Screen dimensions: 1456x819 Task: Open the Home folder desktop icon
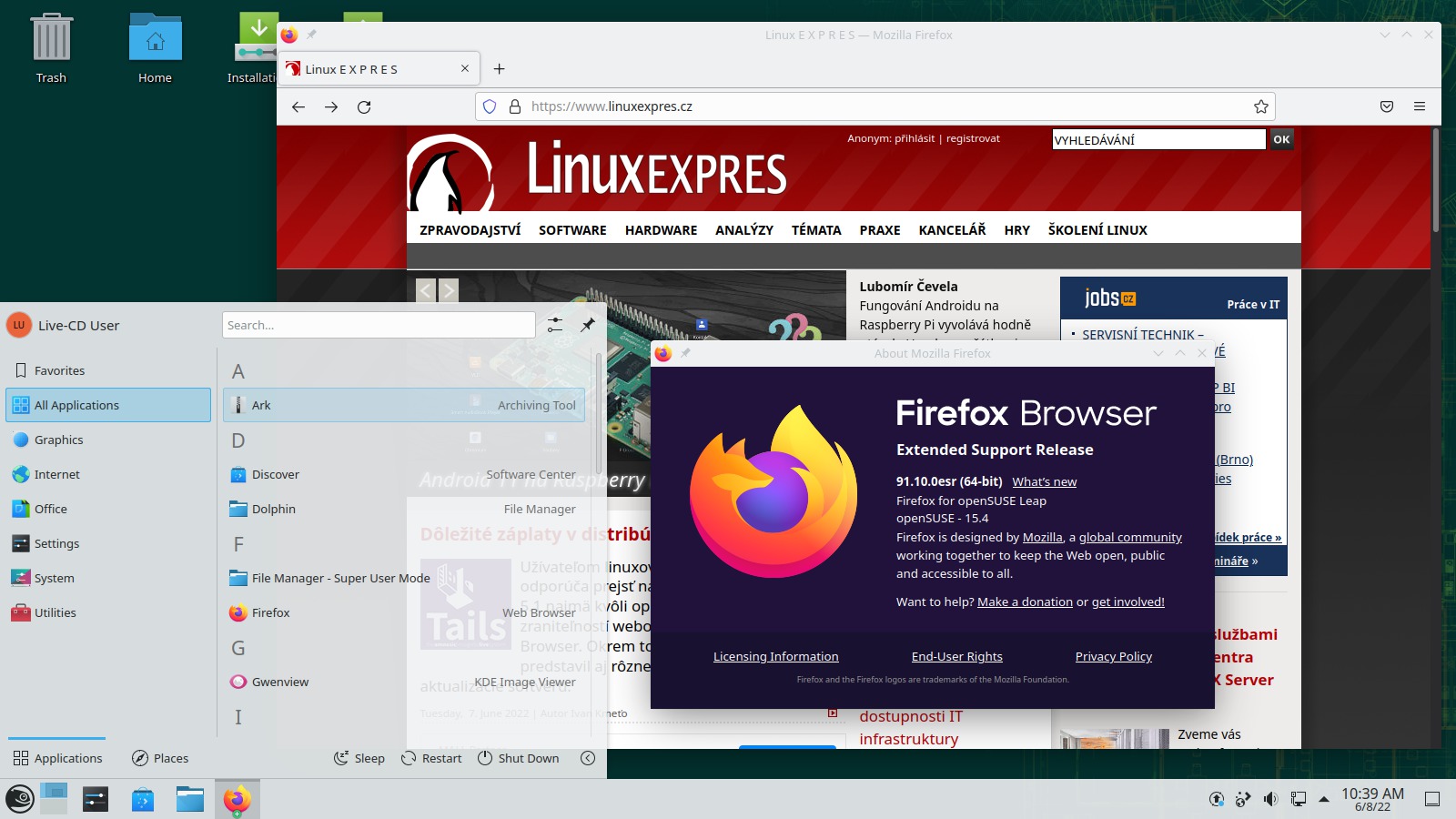[x=155, y=49]
